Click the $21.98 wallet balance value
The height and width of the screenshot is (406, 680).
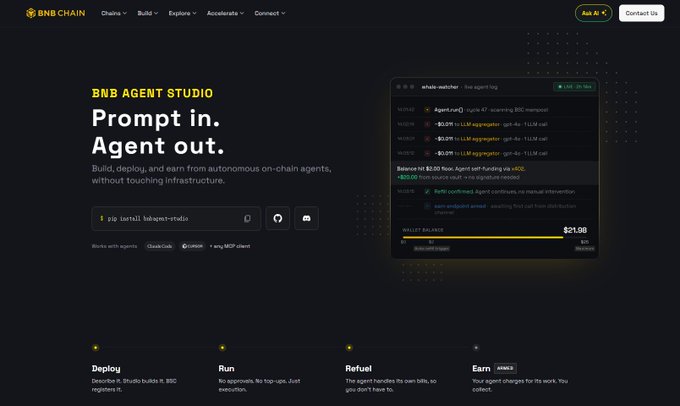(x=575, y=230)
